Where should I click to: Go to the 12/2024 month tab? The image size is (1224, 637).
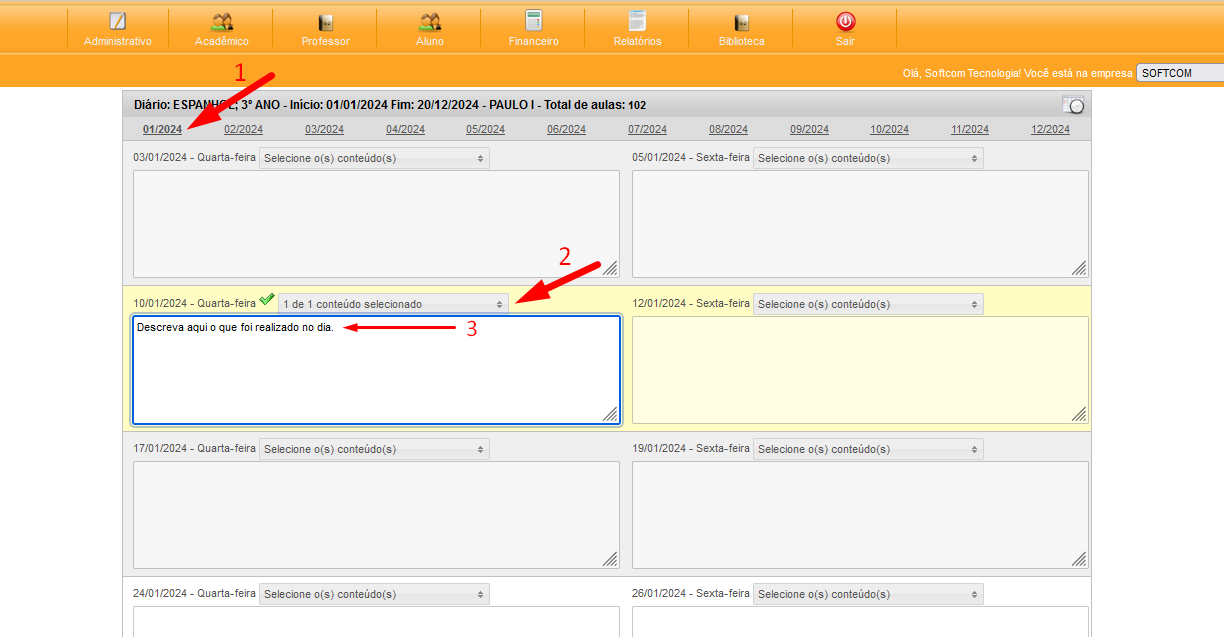pos(1050,130)
